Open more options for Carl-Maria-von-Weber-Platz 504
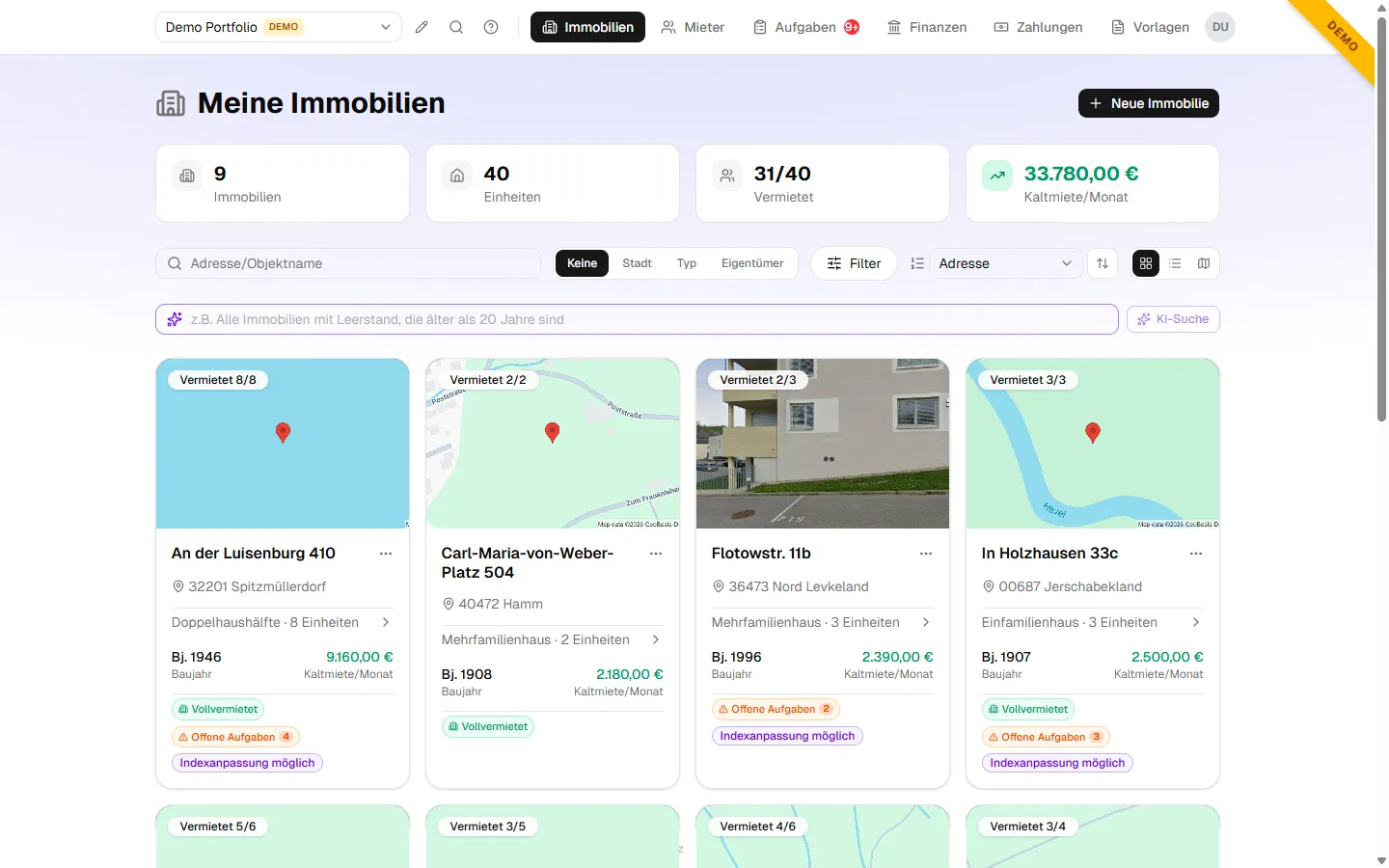Viewport: 1389px width, 868px height. (x=656, y=554)
